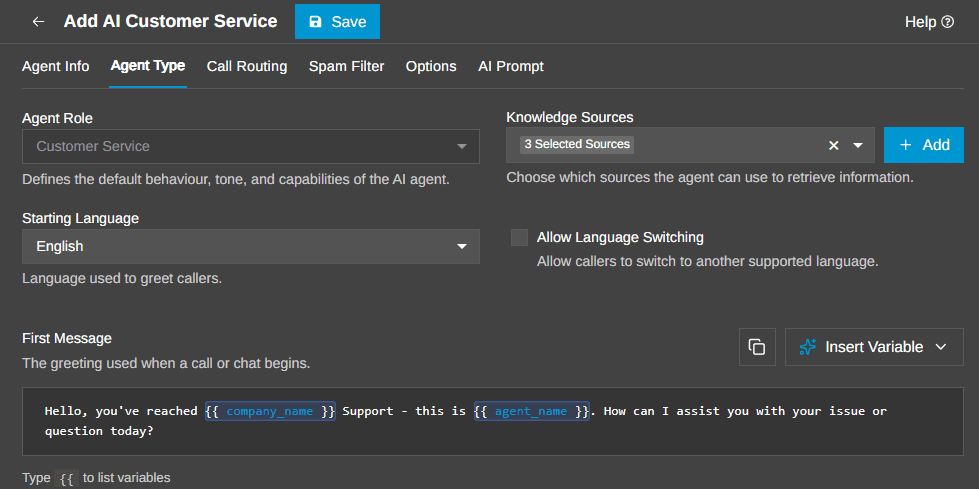Add a new knowledge source

click(924, 145)
